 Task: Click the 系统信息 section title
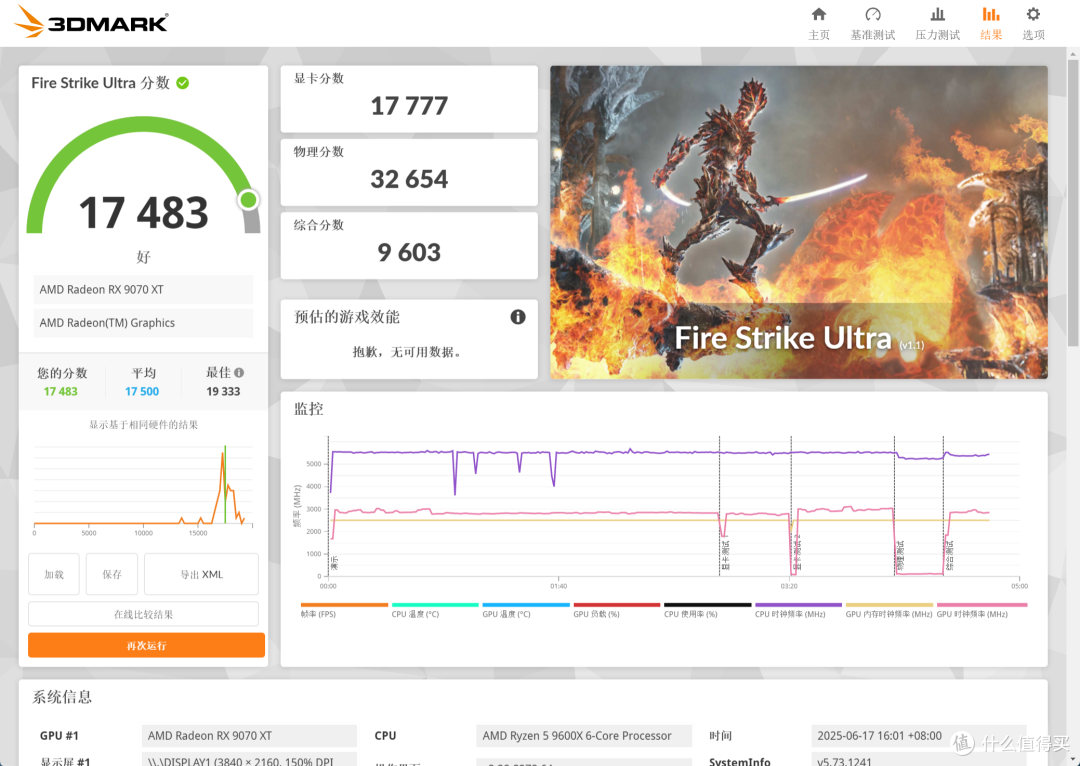(x=62, y=696)
